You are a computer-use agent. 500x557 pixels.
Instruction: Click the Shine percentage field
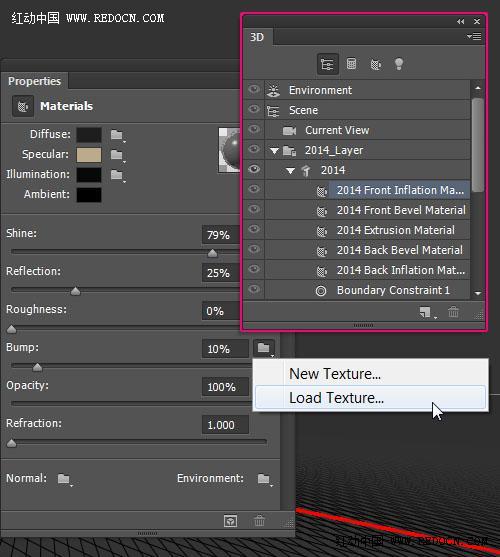click(221, 235)
